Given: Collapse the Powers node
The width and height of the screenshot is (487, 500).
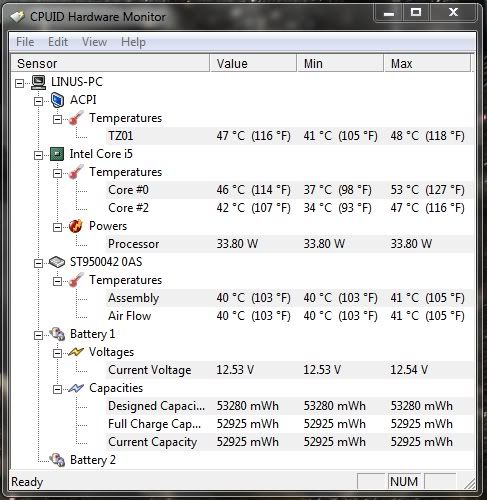Looking at the screenshot, I should 58,227.
